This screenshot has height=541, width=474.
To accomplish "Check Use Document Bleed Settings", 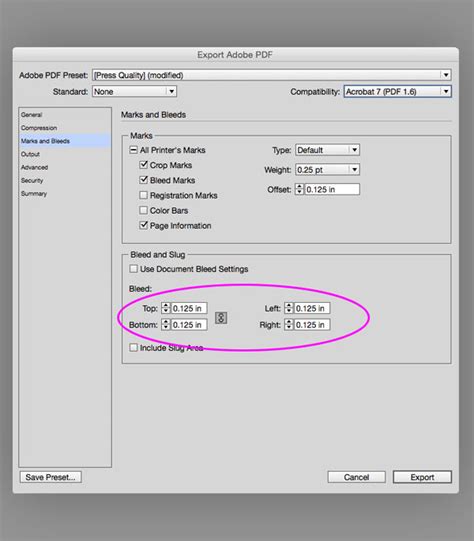I will tap(134, 269).
